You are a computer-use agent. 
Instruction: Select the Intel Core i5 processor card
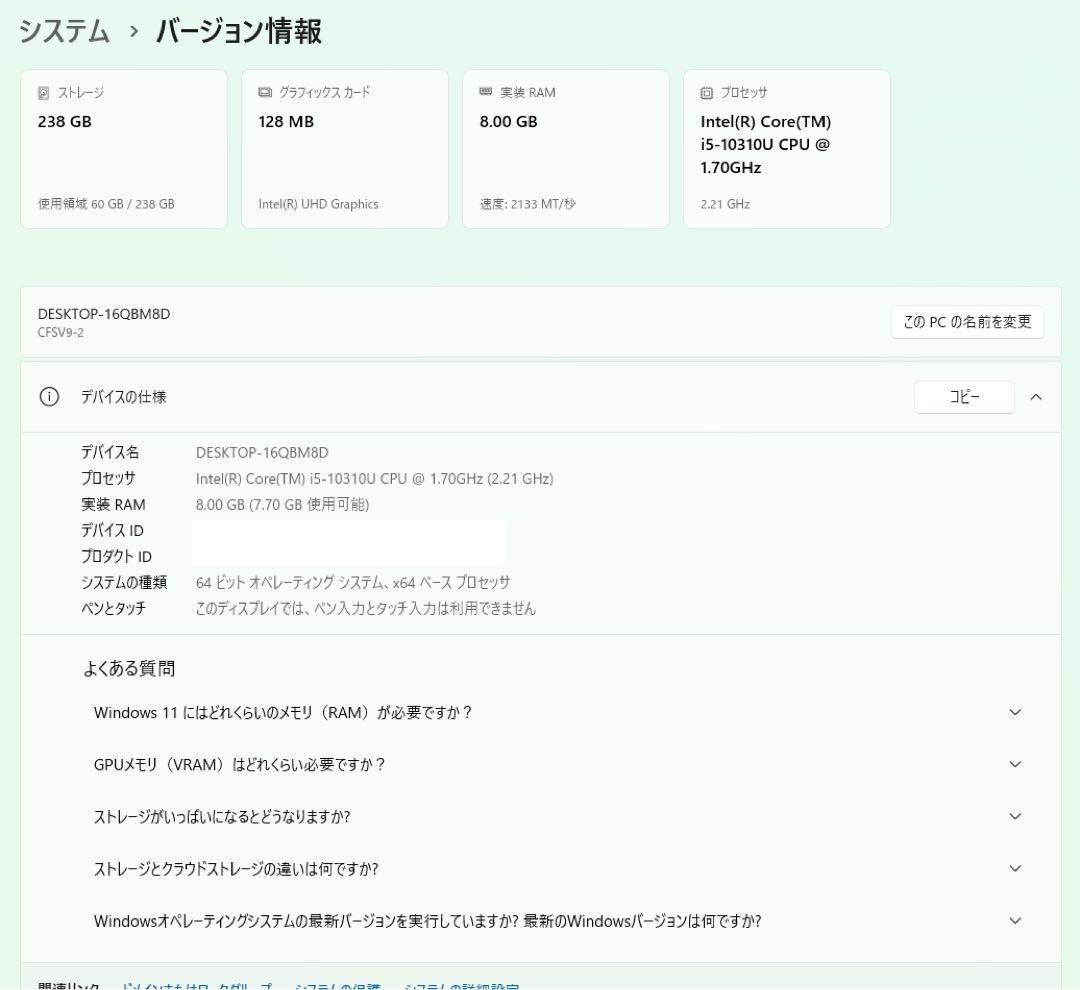[786, 148]
